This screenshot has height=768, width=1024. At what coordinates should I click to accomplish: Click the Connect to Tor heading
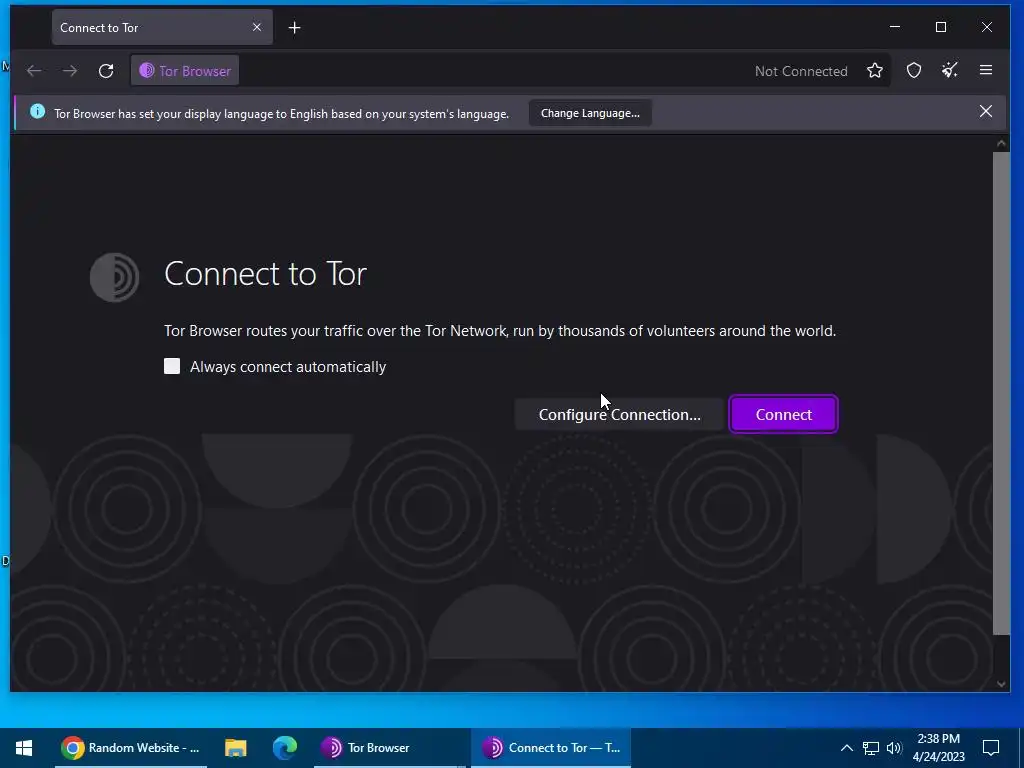265,273
